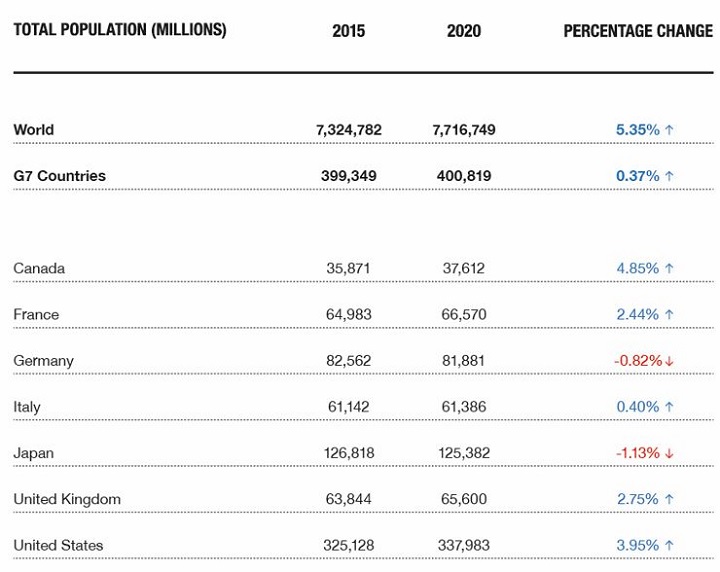Click the up arrow for United States 3.95%

(669, 545)
